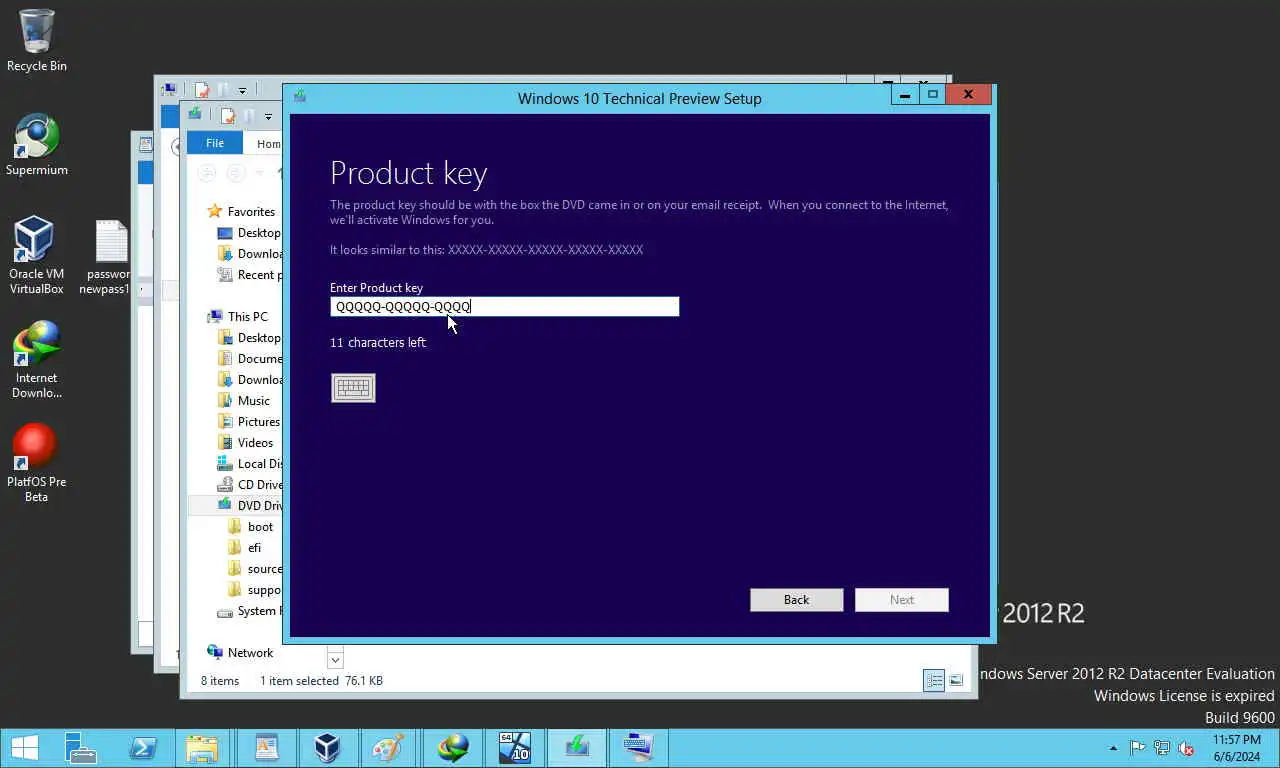Click the muted volume icon in tray

pyautogui.click(x=1186, y=748)
